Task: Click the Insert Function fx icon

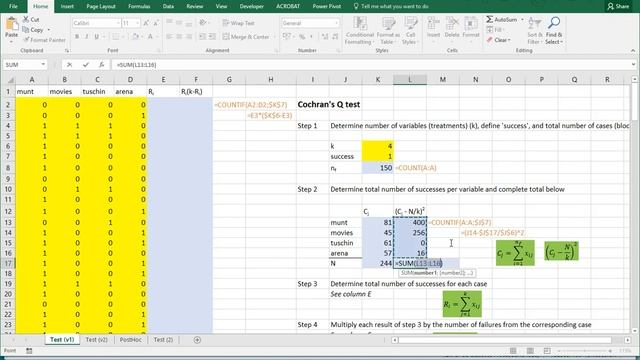Action: pos(101,64)
